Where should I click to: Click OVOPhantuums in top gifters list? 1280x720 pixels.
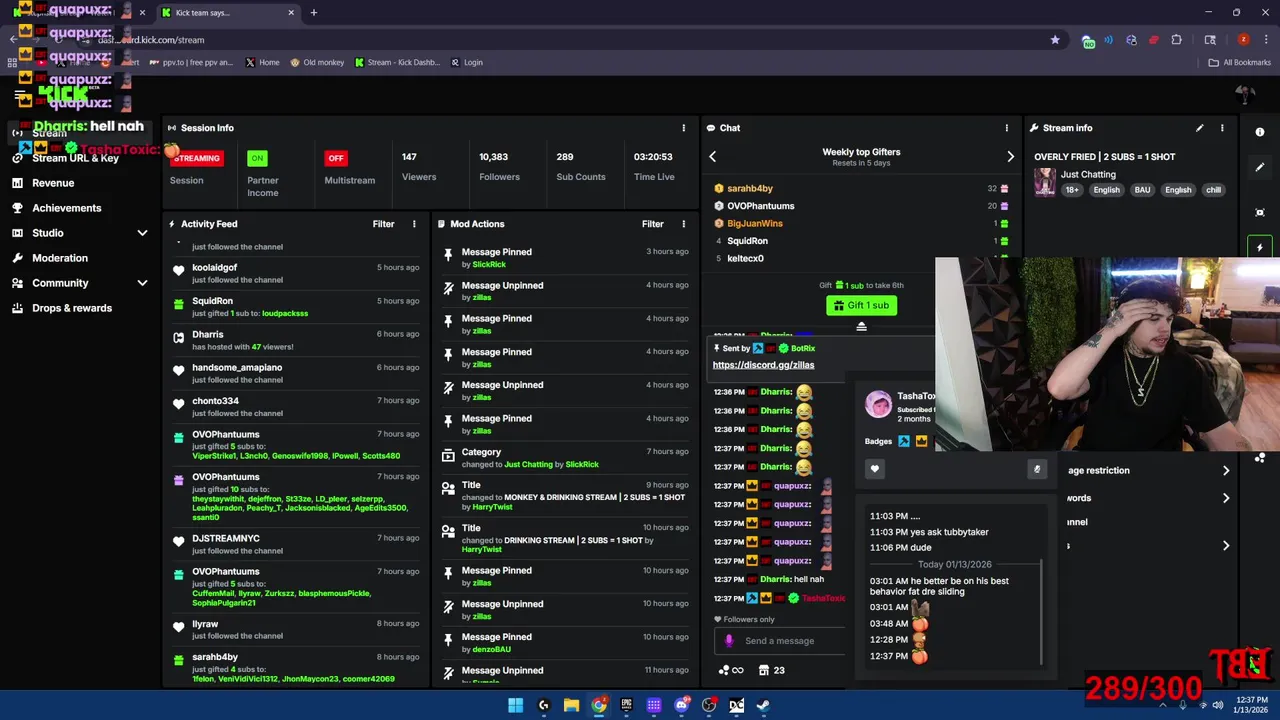pos(761,206)
